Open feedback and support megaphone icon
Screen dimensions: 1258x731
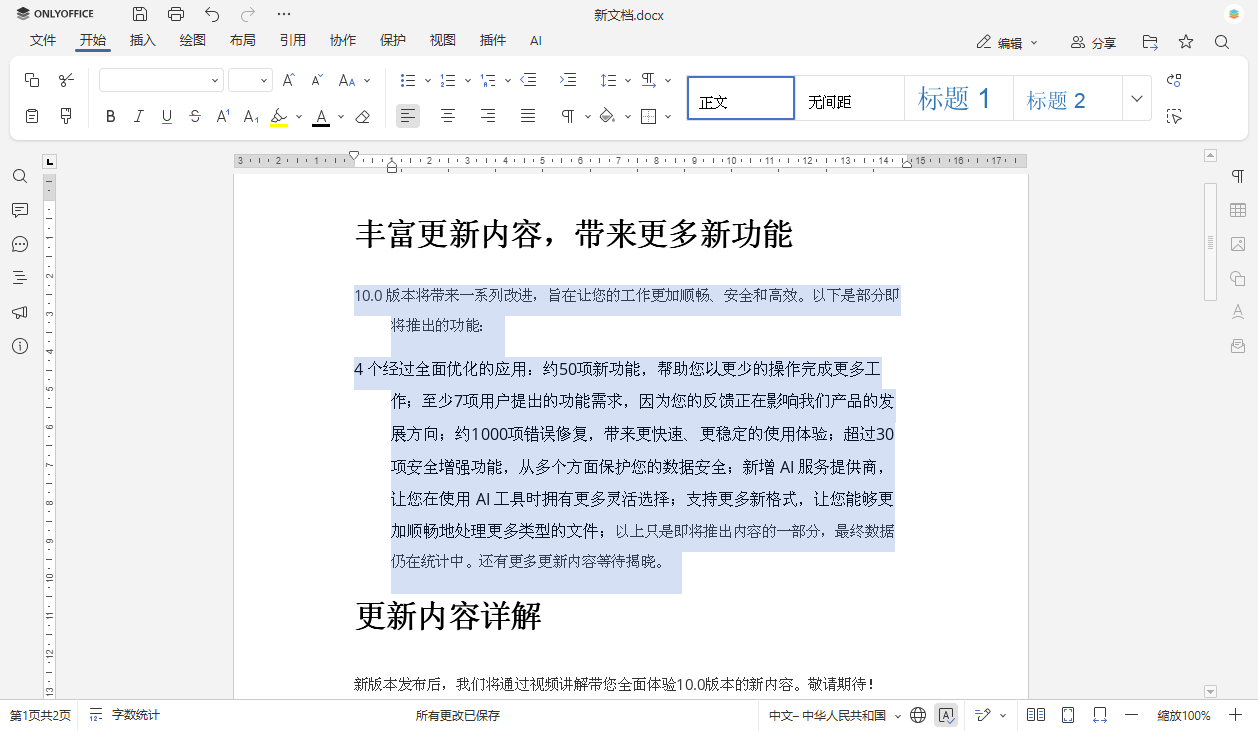[x=19, y=312]
